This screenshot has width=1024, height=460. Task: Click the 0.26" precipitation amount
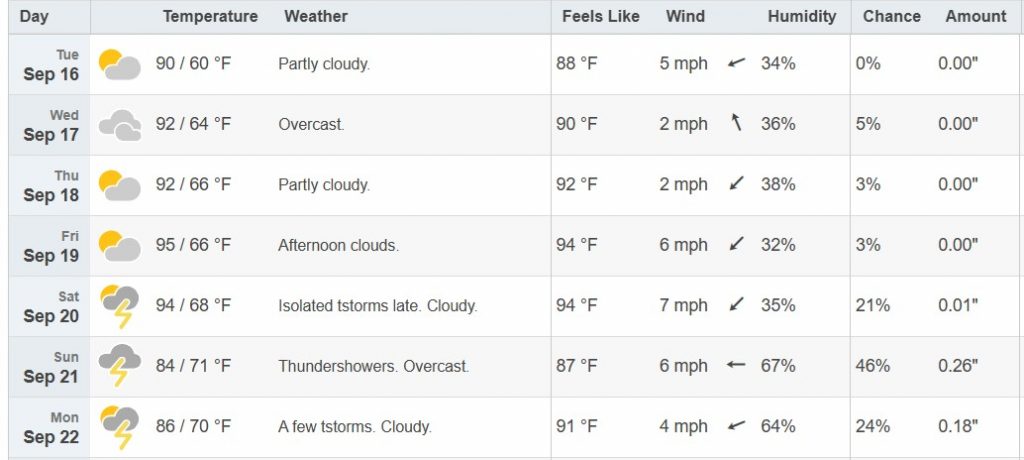958,366
